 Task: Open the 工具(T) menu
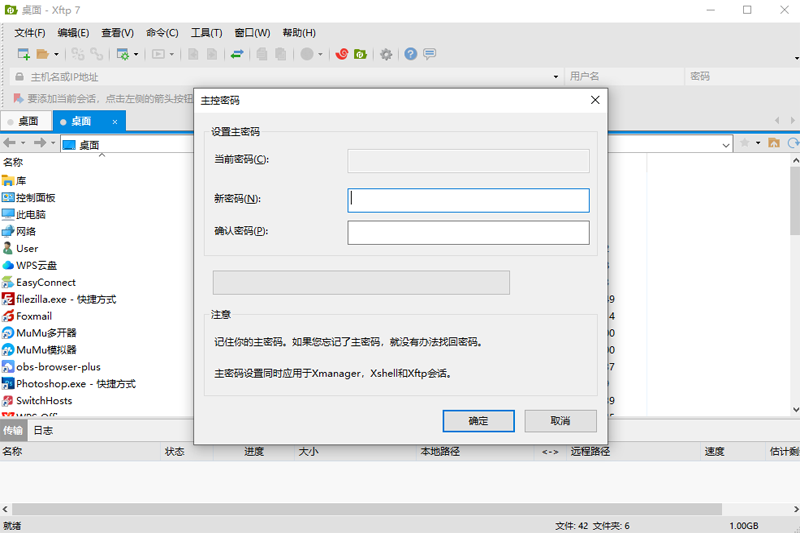click(206, 33)
